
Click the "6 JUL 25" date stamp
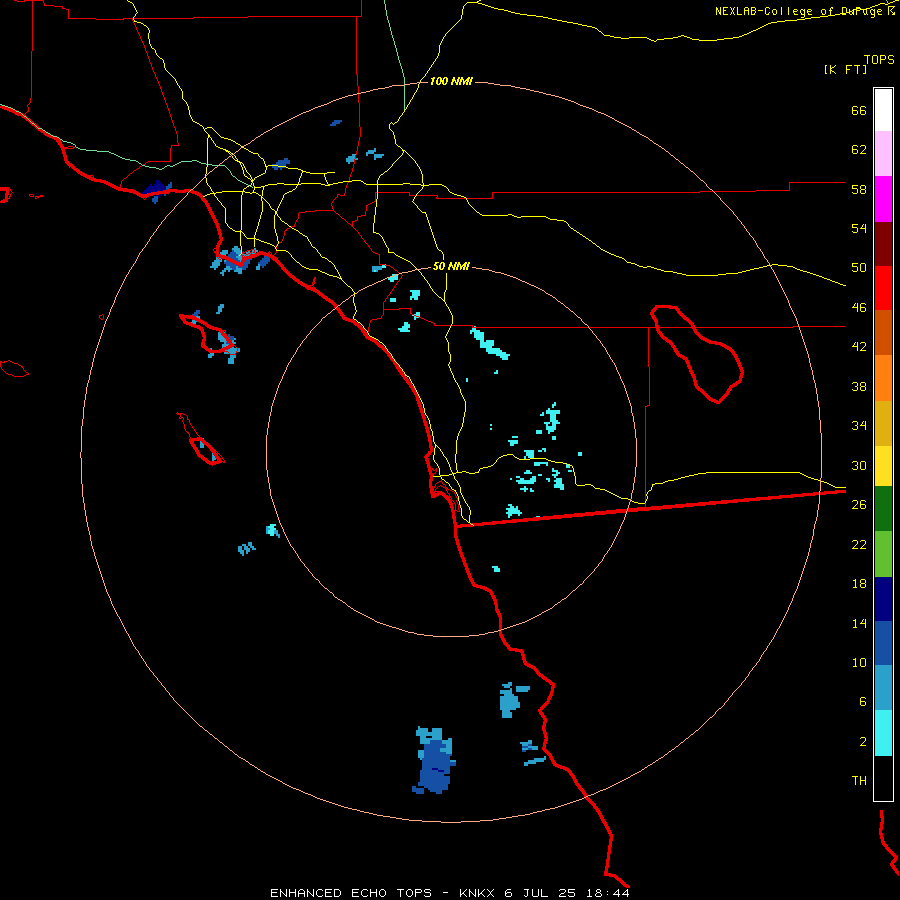point(540,893)
